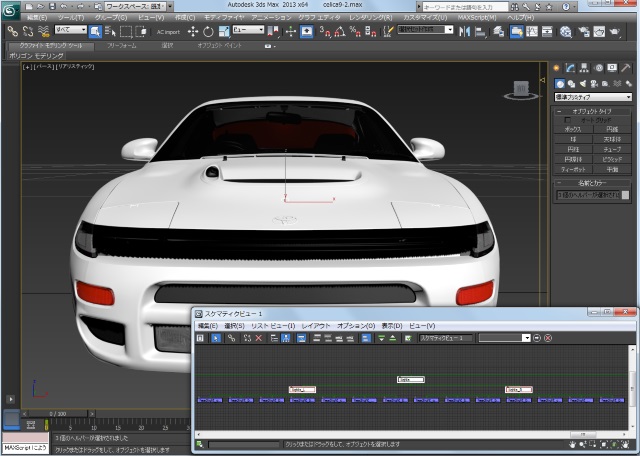The width and height of the screenshot is (640, 456).
Task: Click the Select and Rotate tool
Action: [207, 31]
